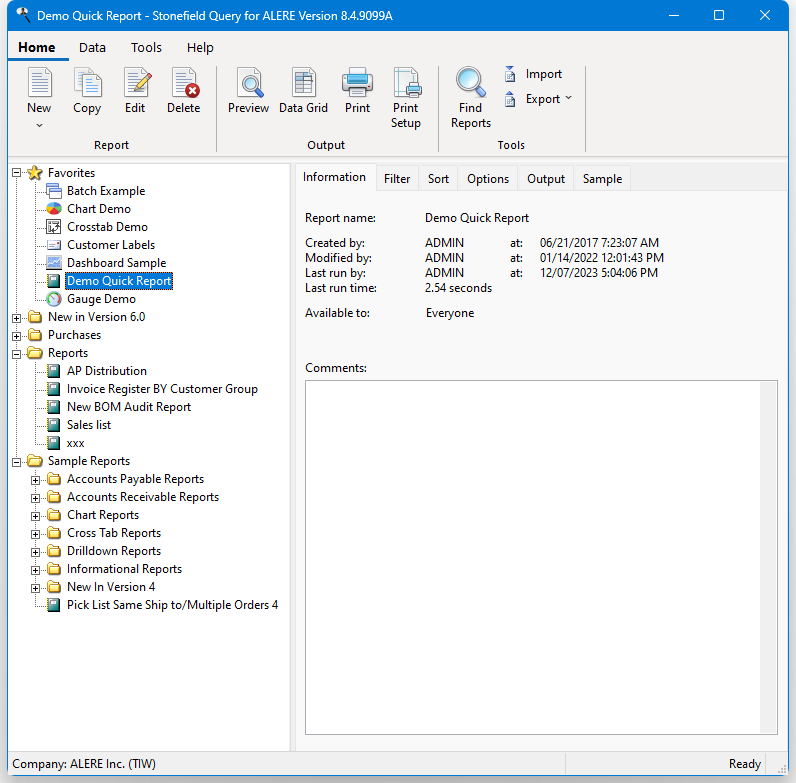The image size is (796, 783).
Task: Select the New BOM Audit Report item
Action: click(129, 407)
